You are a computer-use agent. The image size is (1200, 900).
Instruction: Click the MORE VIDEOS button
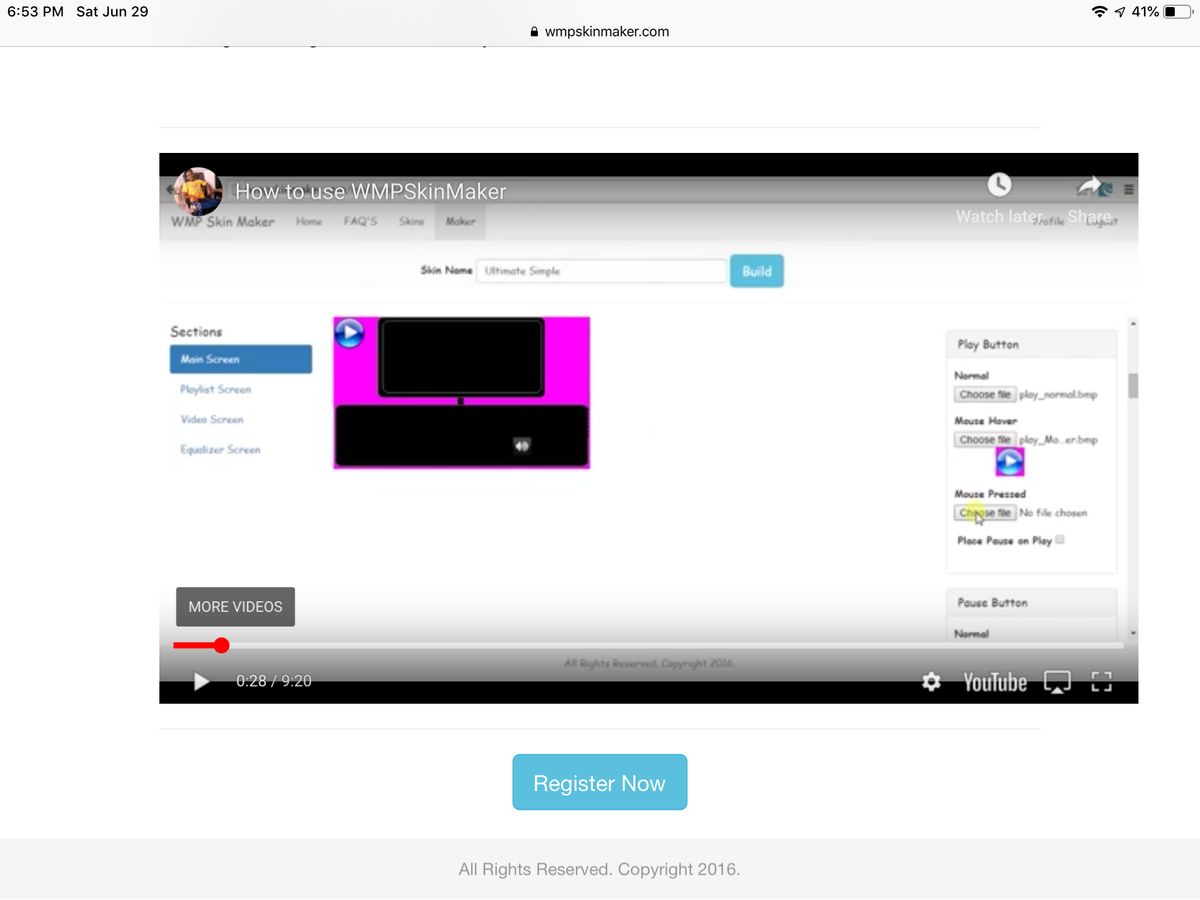coord(235,607)
